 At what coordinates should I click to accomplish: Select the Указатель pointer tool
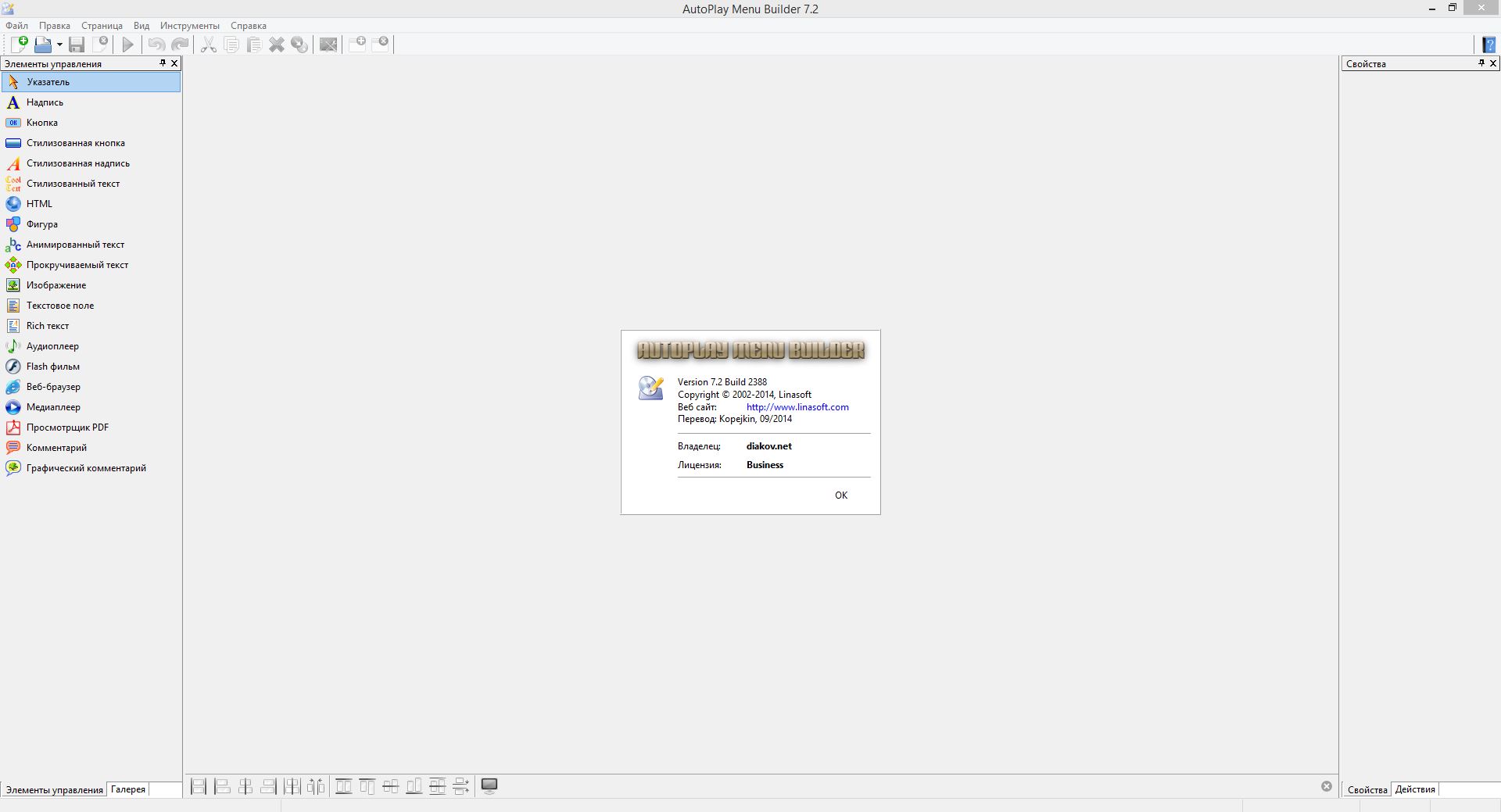(x=91, y=82)
